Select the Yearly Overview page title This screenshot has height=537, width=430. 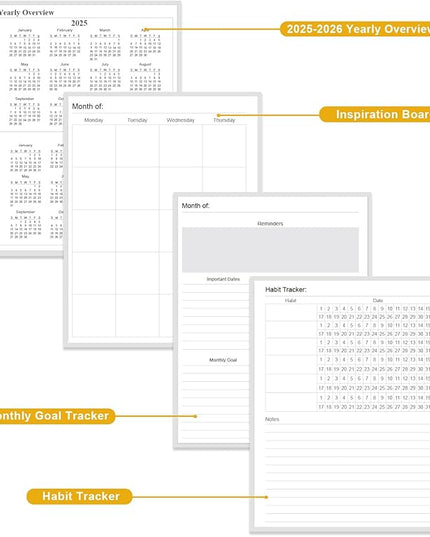pyautogui.click(x=27, y=13)
